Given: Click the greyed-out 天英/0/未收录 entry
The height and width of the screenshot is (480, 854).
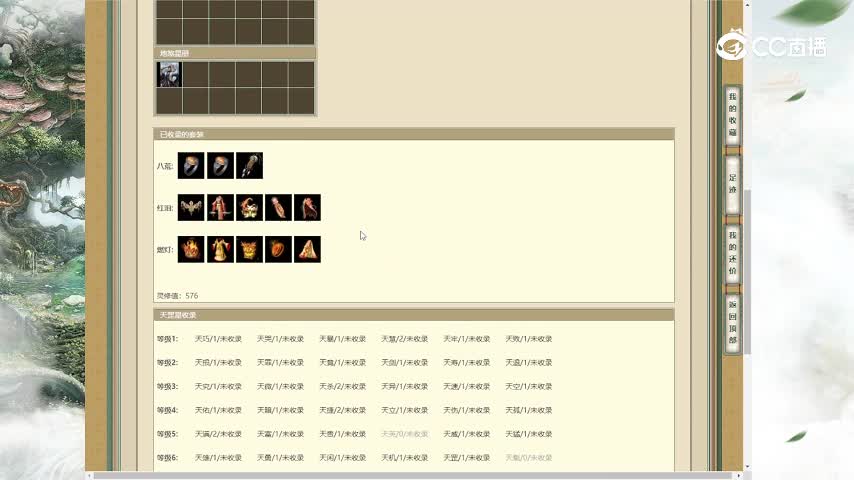Looking at the screenshot, I should (x=404, y=434).
